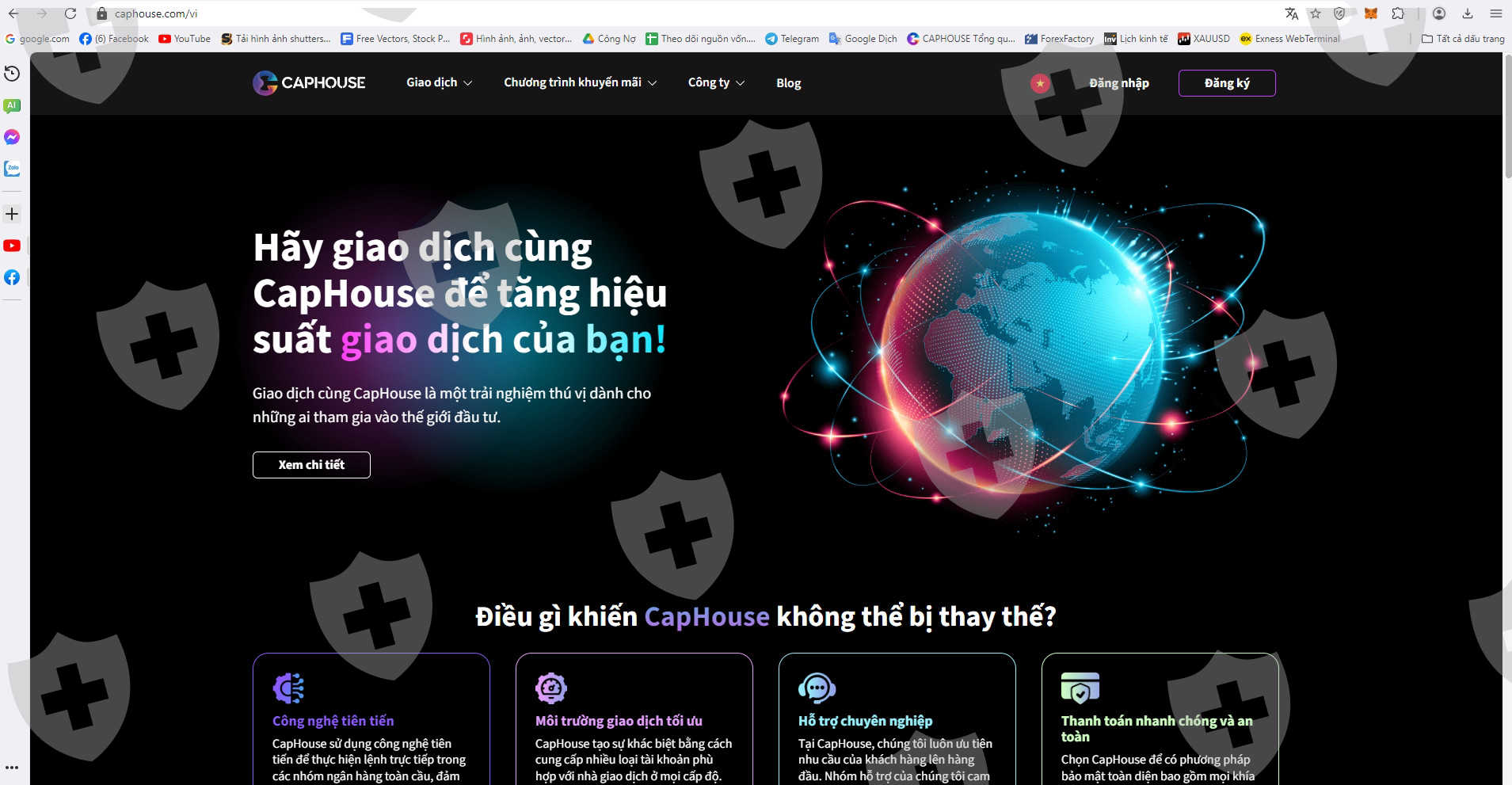Open the Blog menu item
Viewport: 1512px width, 785px height.
tap(788, 83)
